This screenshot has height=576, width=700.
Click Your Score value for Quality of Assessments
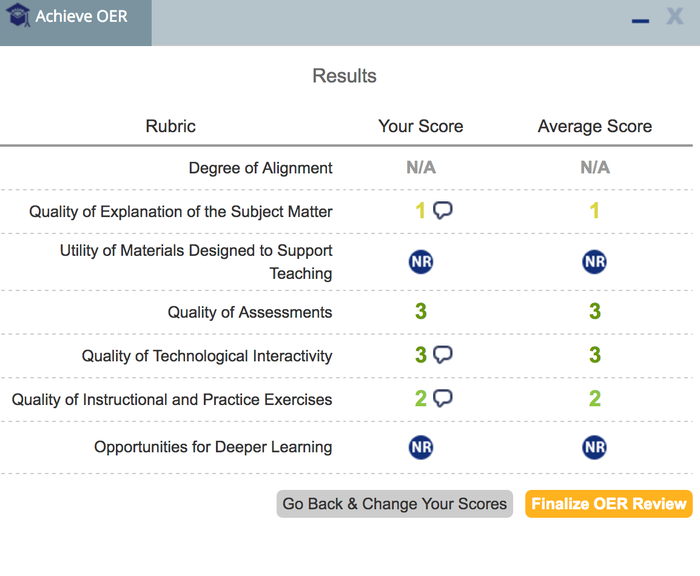pyautogui.click(x=421, y=312)
